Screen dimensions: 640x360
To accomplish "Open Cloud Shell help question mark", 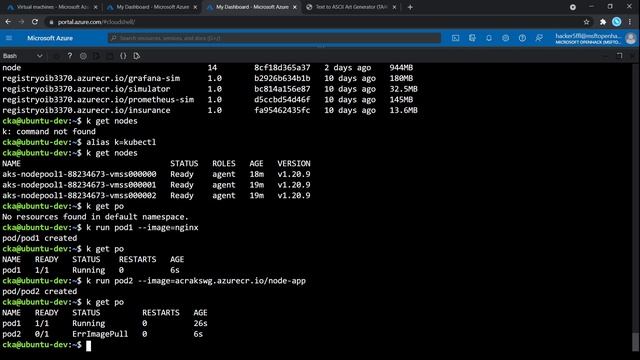I will point(70,56).
